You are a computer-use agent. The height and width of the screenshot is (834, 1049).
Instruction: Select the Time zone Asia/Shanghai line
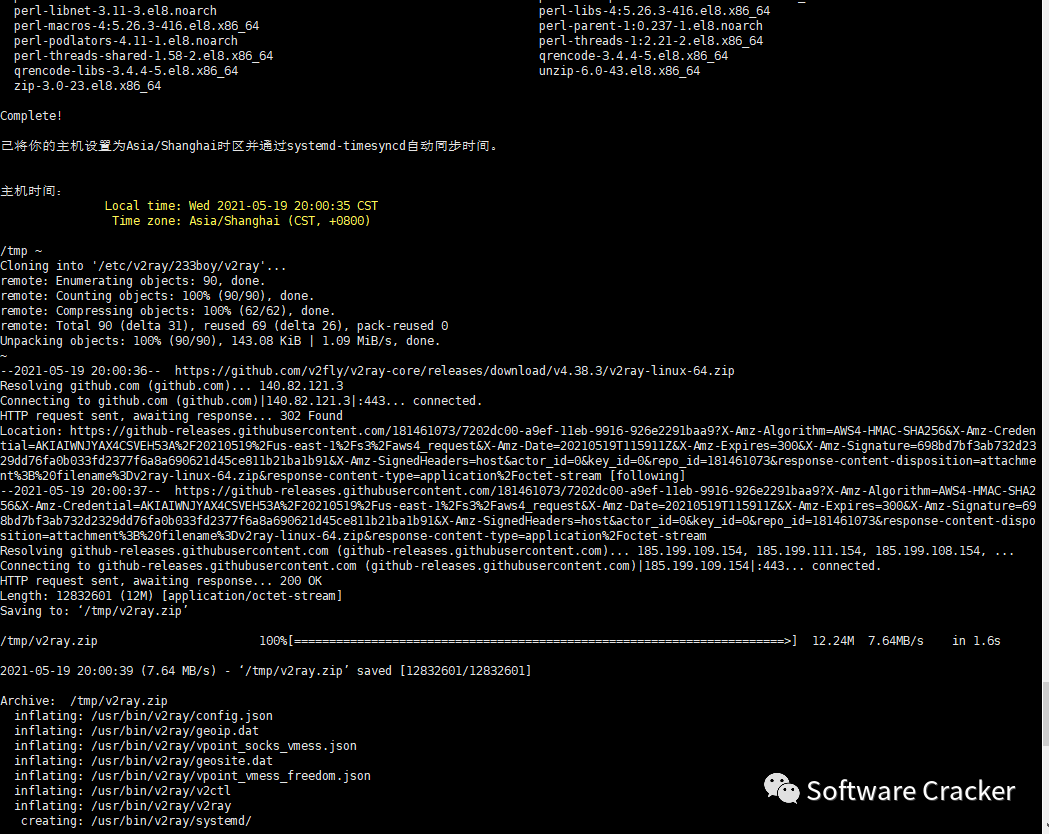[240, 221]
